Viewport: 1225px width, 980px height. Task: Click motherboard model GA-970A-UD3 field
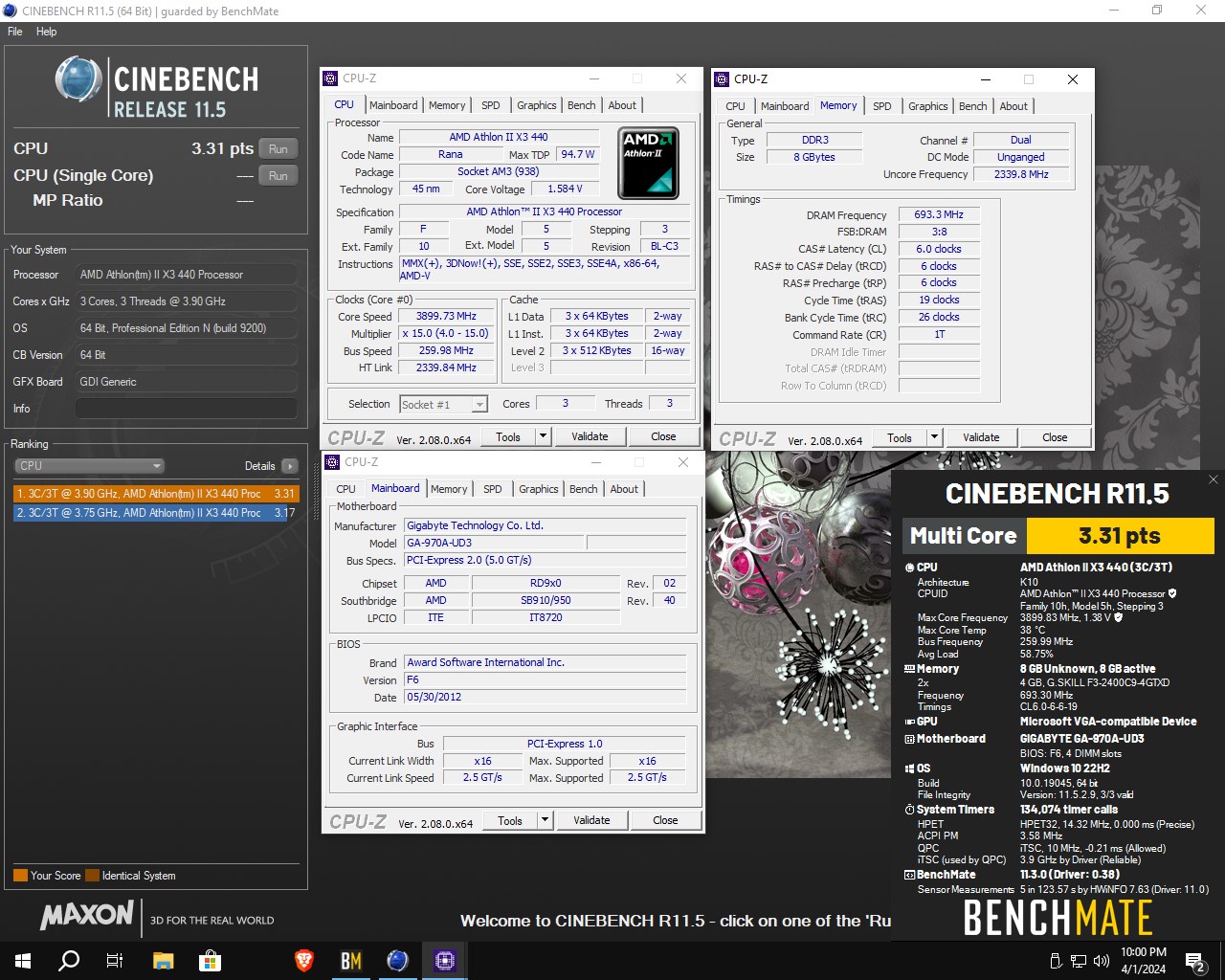point(494,543)
